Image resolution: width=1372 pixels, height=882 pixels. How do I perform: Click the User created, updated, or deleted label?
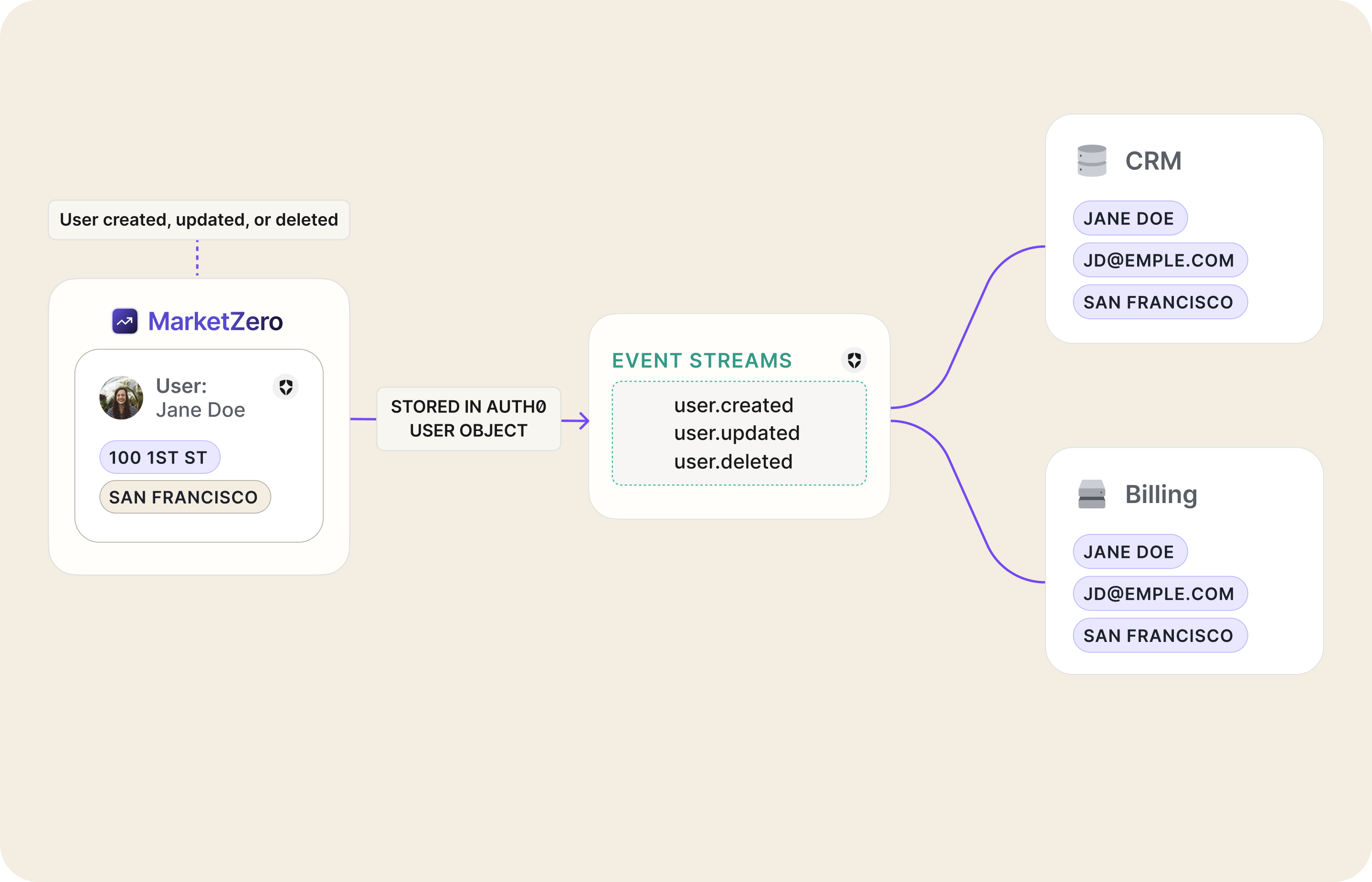(199, 220)
